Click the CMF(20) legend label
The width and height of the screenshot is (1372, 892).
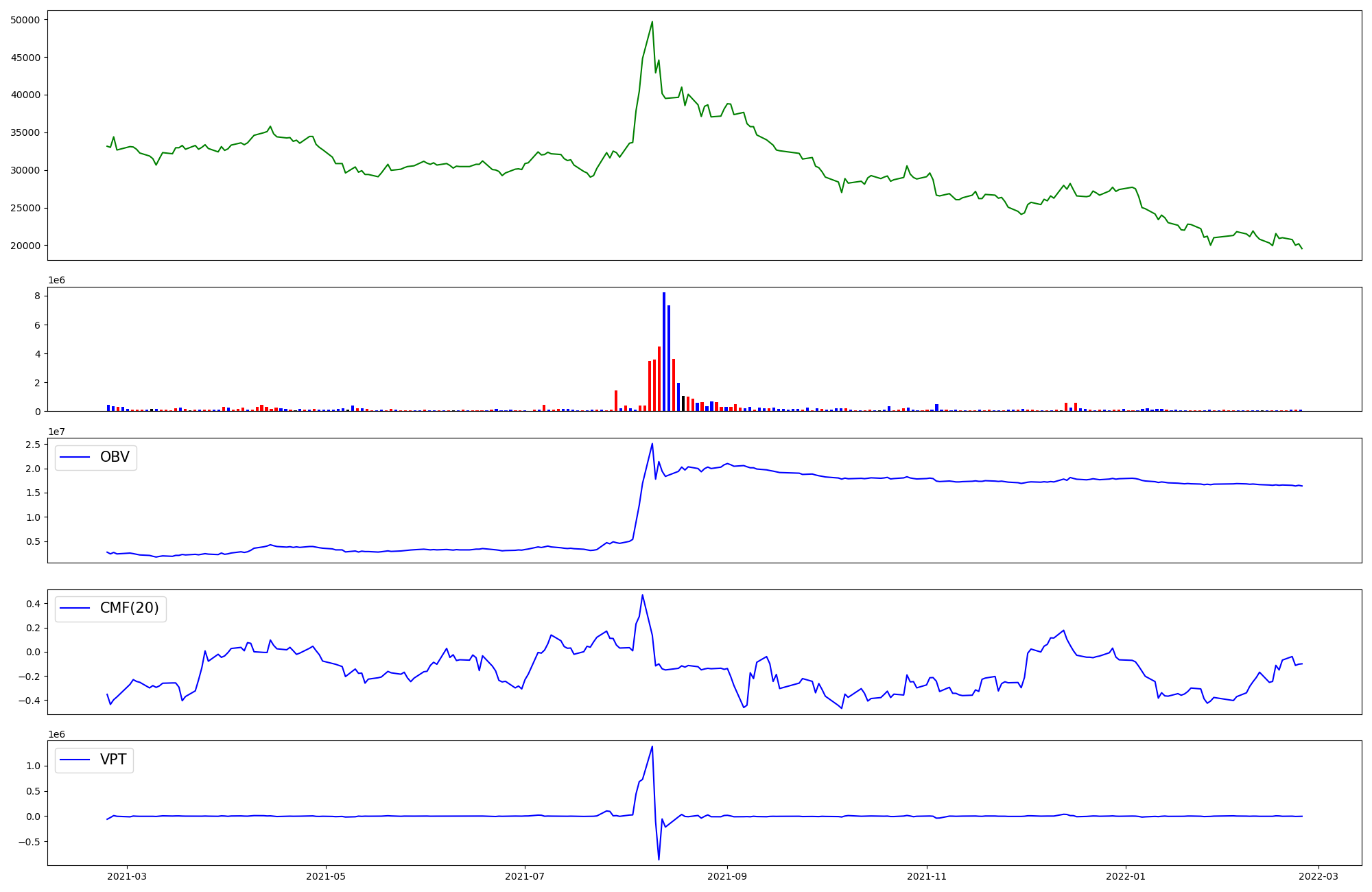click(x=129, y=608)
